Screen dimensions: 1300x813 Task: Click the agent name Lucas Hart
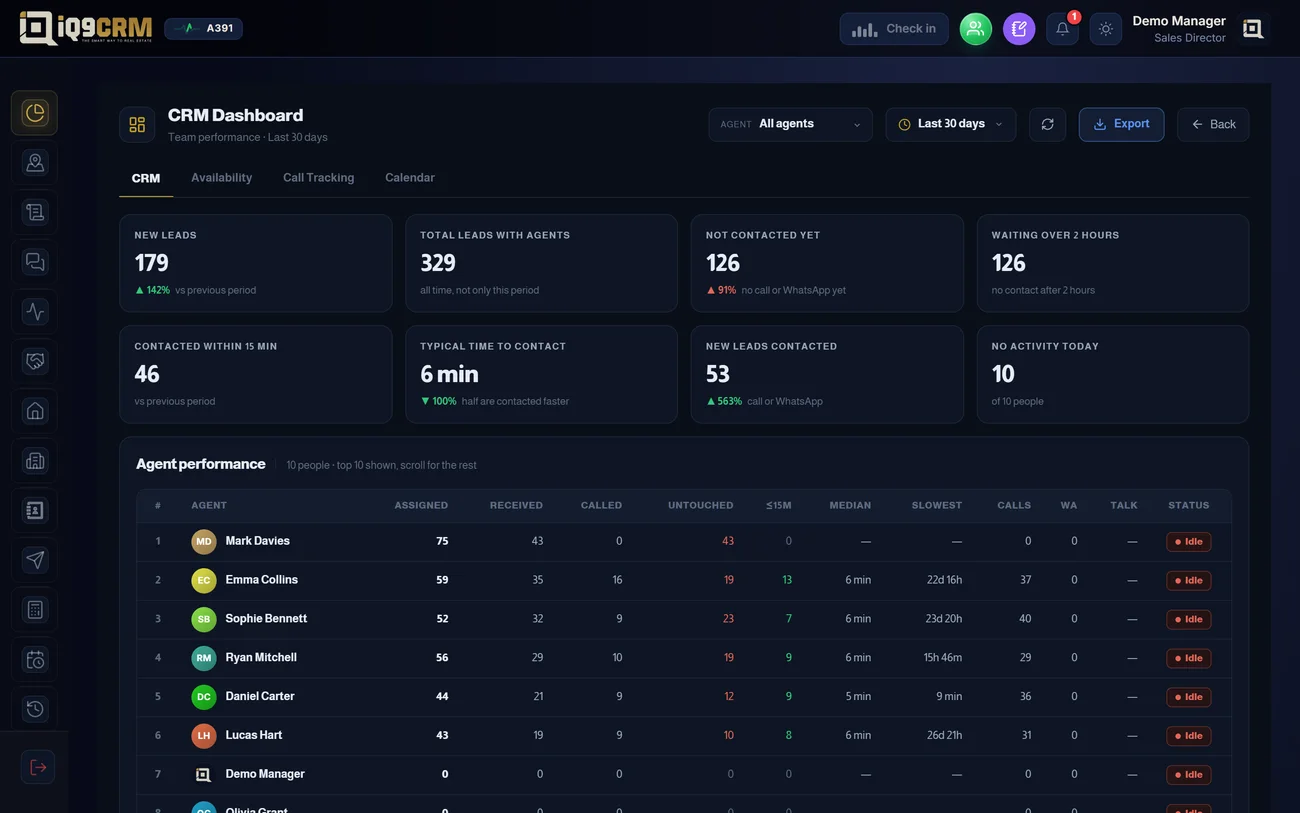[x=254, y=736]
